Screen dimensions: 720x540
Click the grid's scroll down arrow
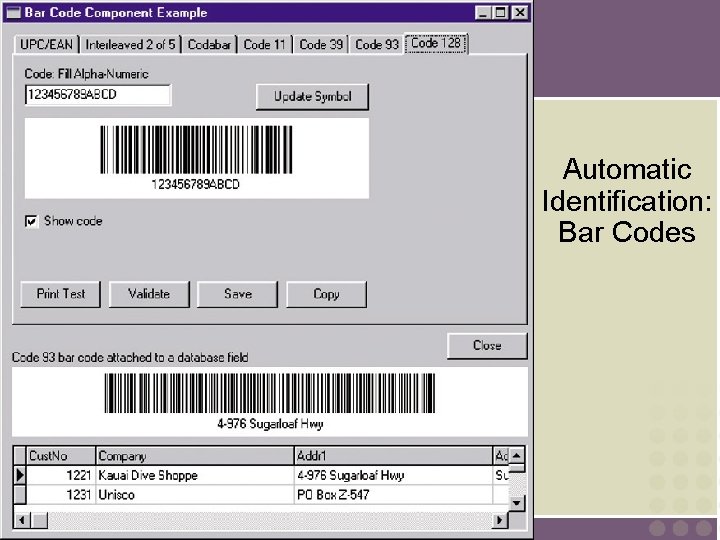(x=517, y=503)
